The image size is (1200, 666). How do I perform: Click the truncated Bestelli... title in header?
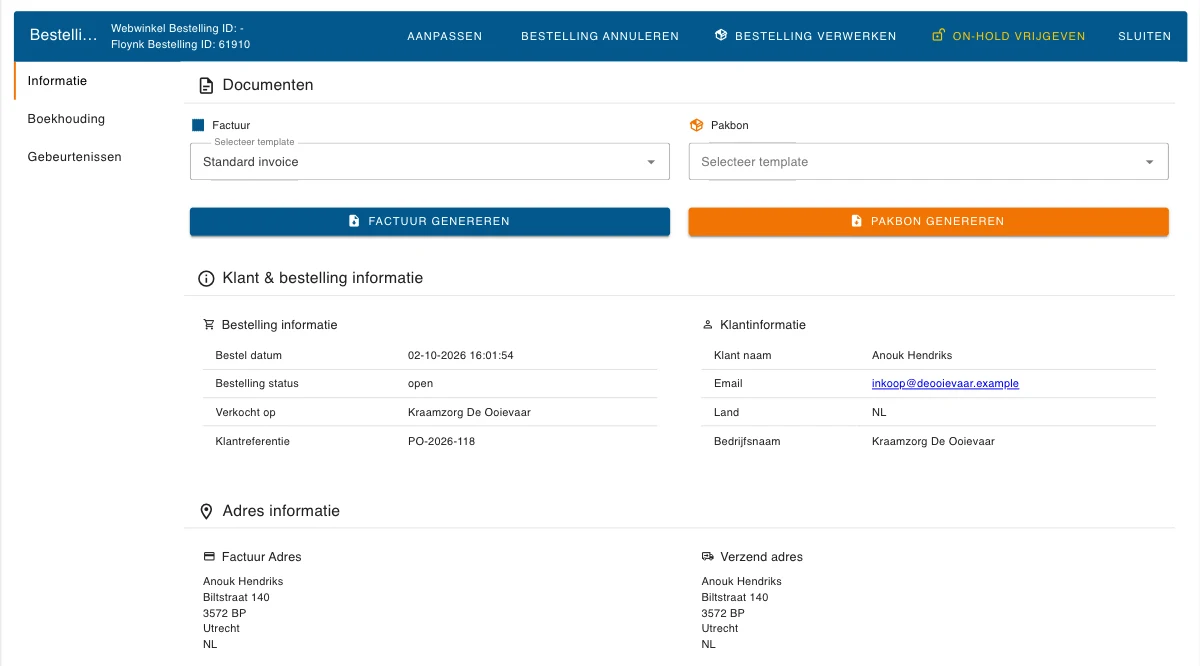64,35
